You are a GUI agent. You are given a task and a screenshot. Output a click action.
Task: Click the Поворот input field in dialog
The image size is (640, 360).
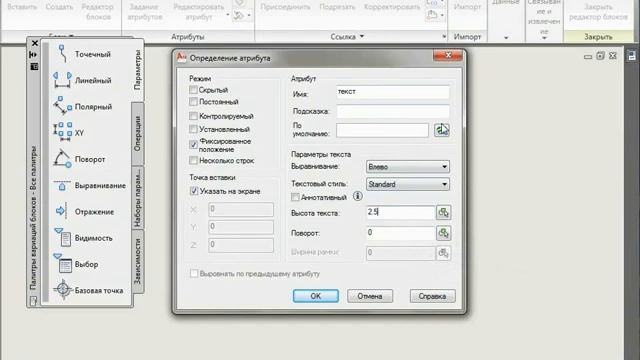(400, 233)
